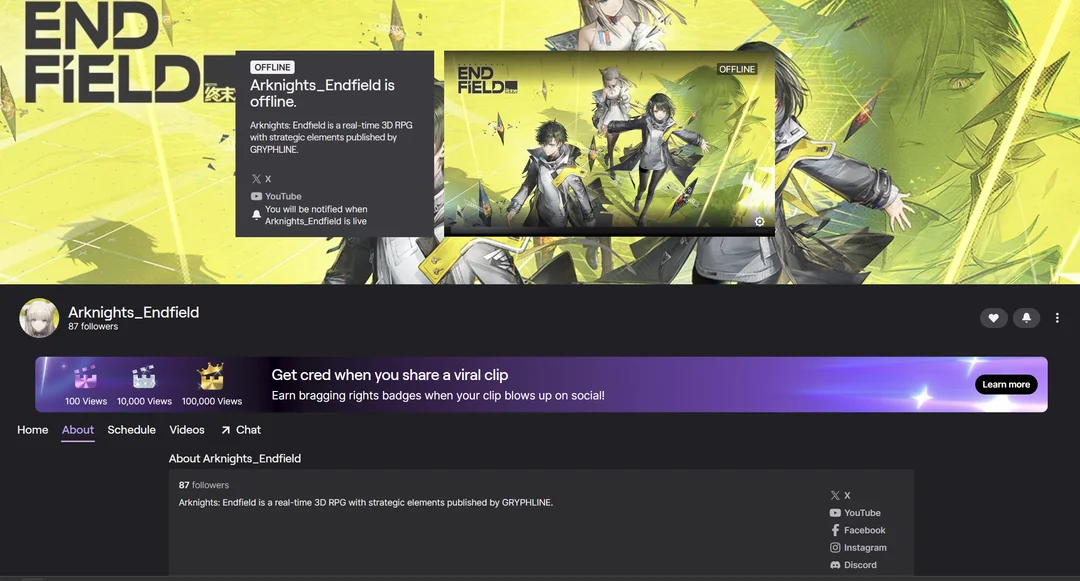Switch to the Home tab
The image size is (1080, 581).
pos(32,430)
